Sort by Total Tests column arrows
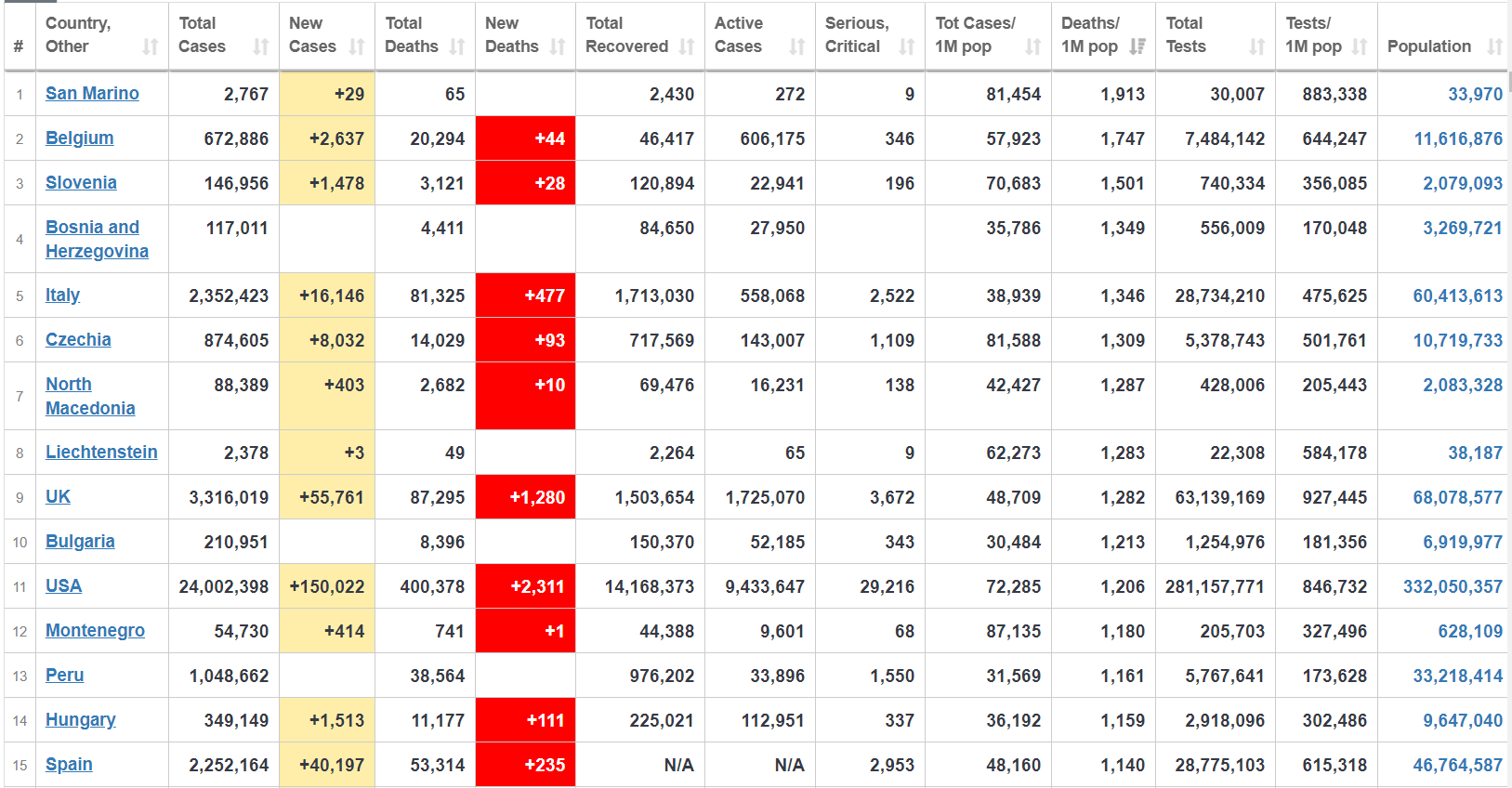Viewport: 1512px width, 788px height. point(1257,46)
